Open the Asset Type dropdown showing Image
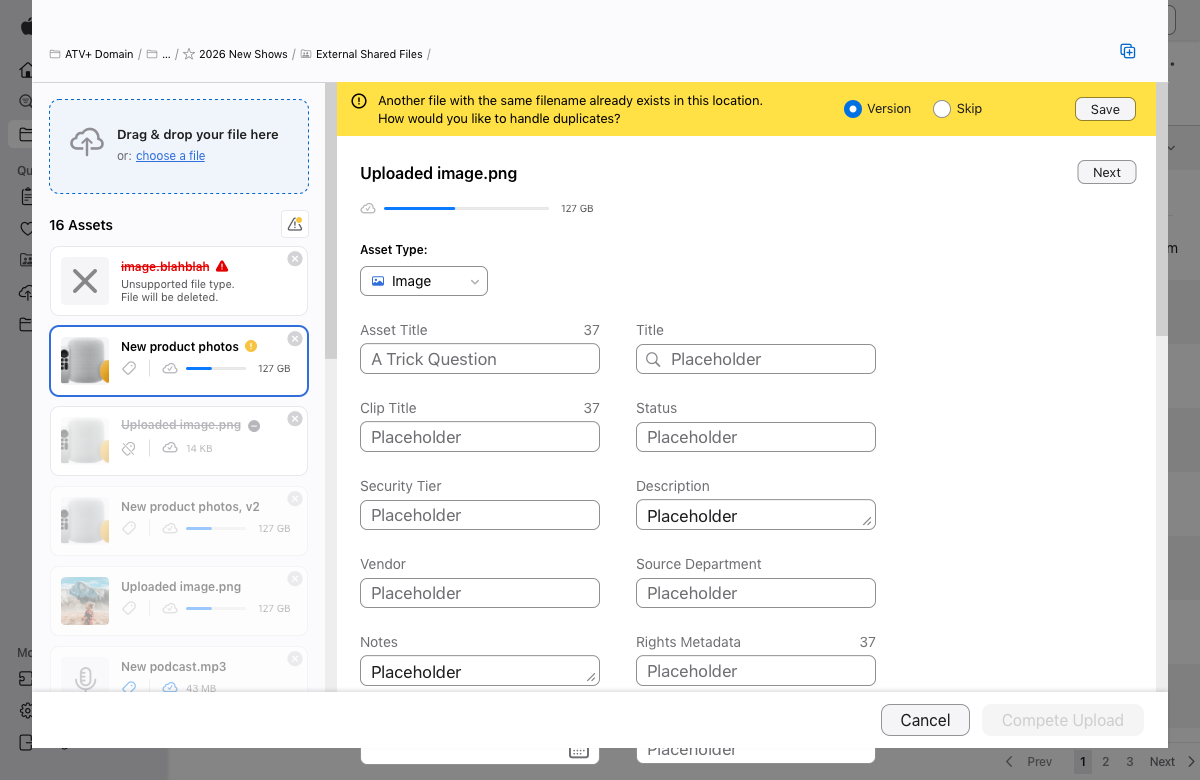This screenshot has height=780, width=1200. tap(423, 281)
